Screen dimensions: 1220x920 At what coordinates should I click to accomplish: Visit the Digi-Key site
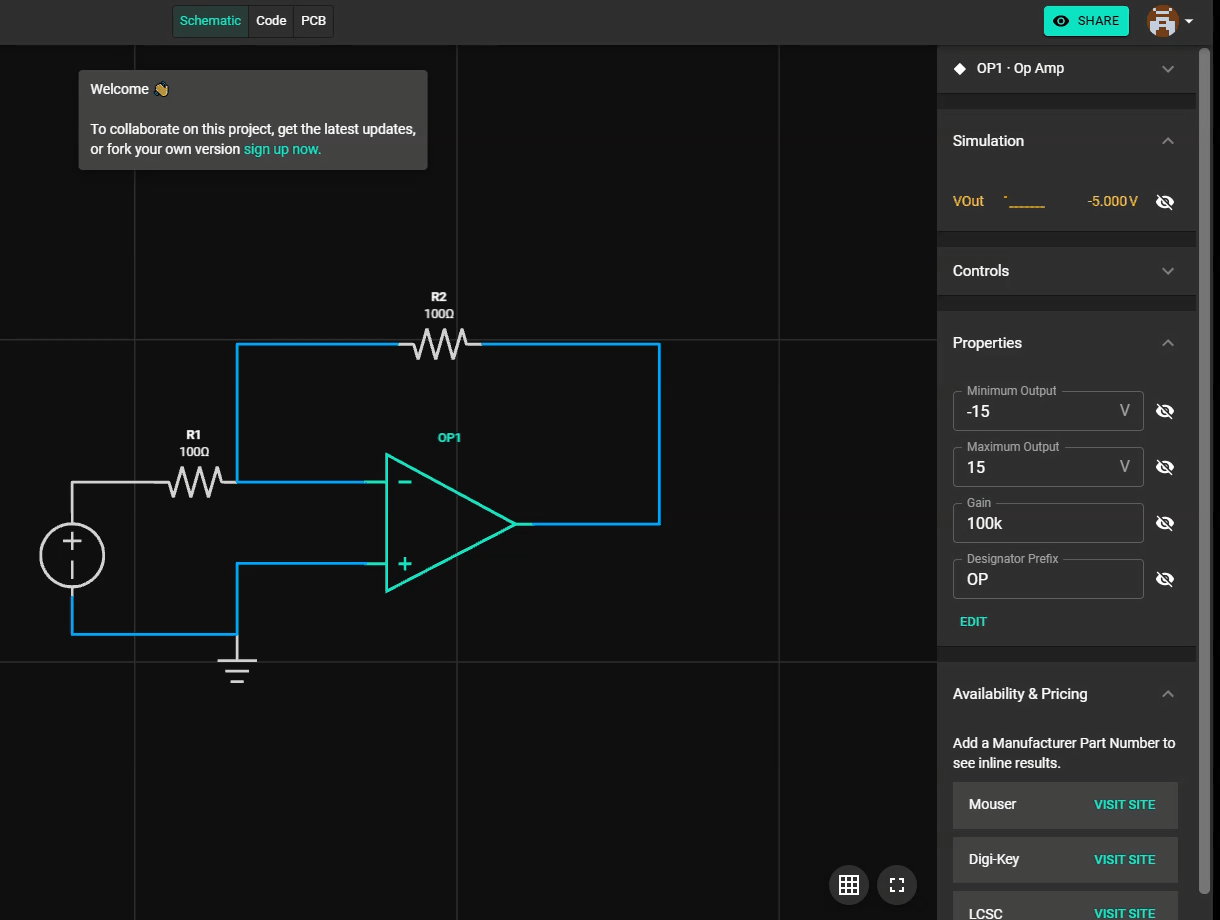pos(1124,859)
